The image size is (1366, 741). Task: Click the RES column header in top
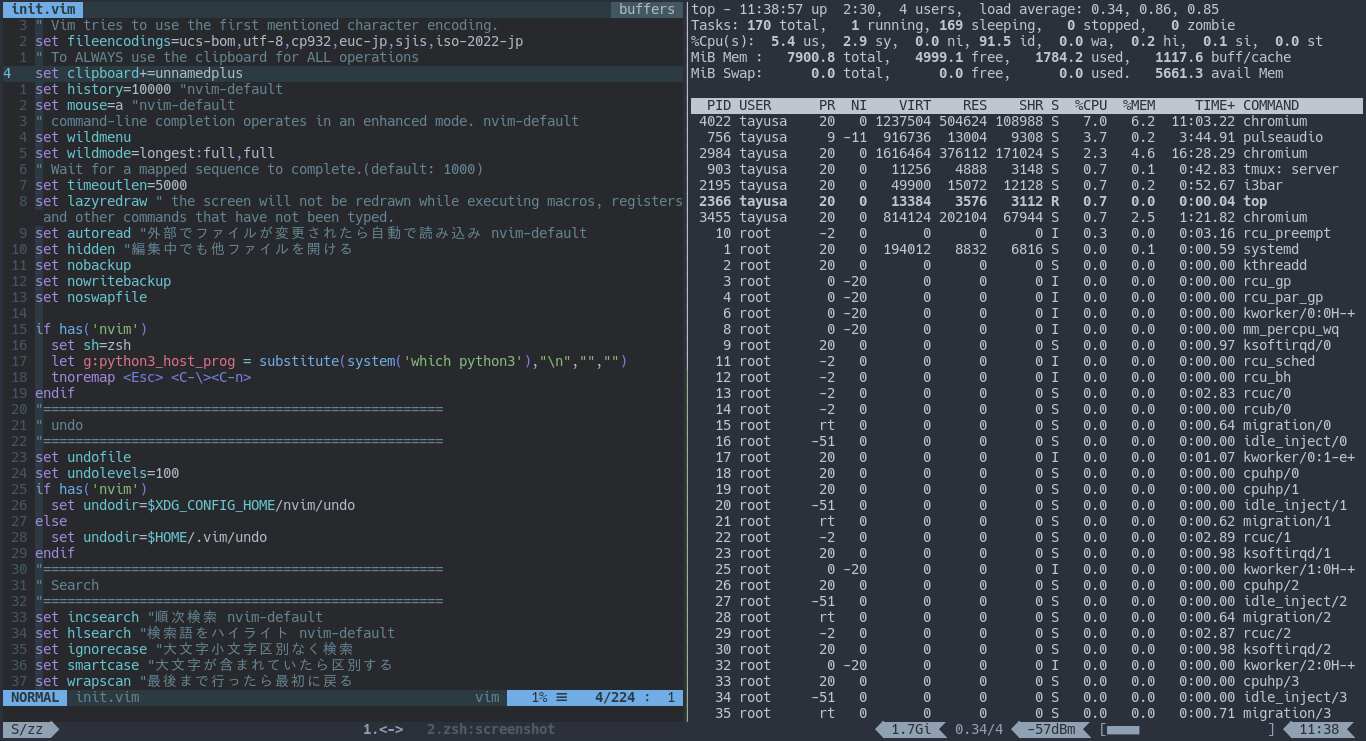[x=975, y=105]
